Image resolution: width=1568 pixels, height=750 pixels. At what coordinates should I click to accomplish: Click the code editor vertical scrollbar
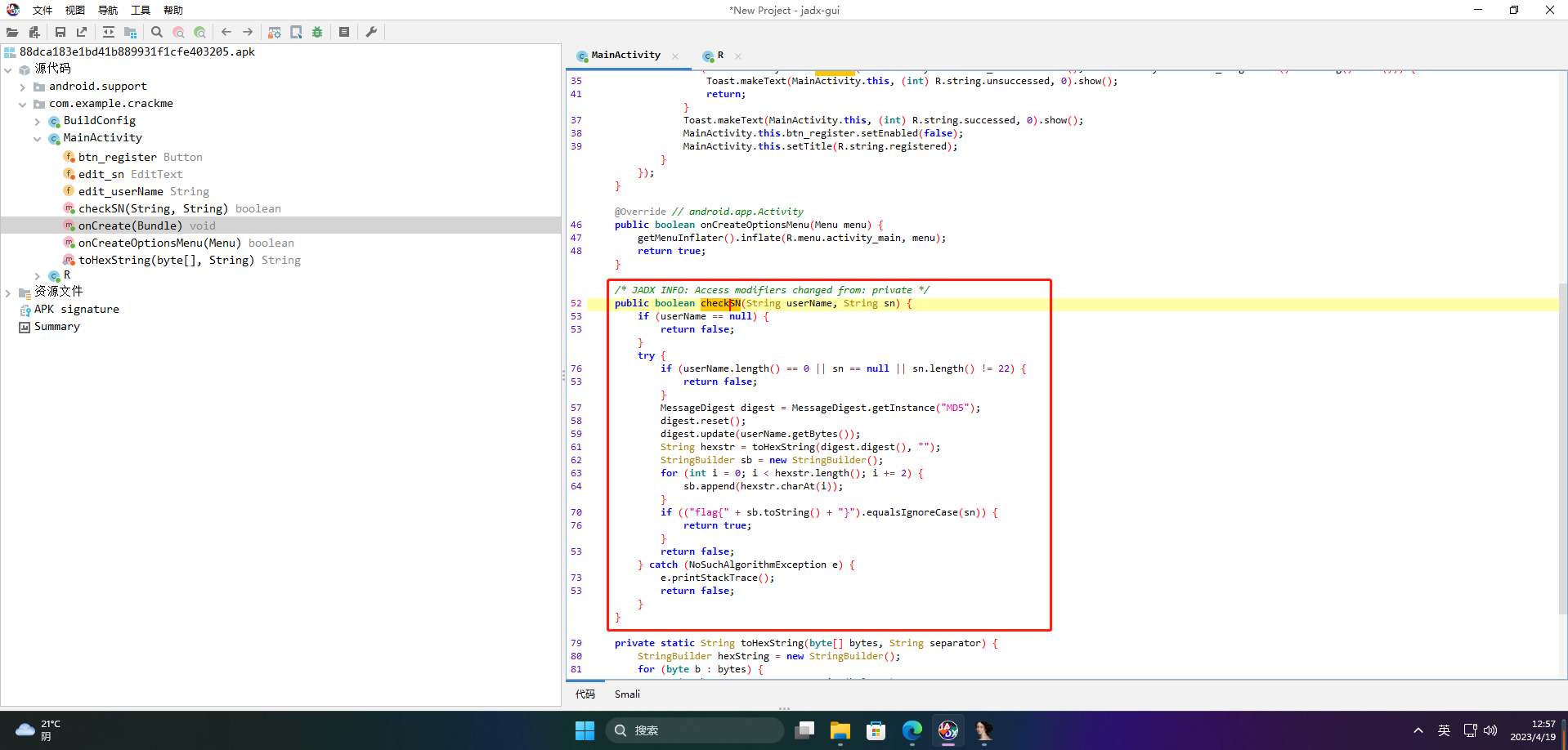1562,448
